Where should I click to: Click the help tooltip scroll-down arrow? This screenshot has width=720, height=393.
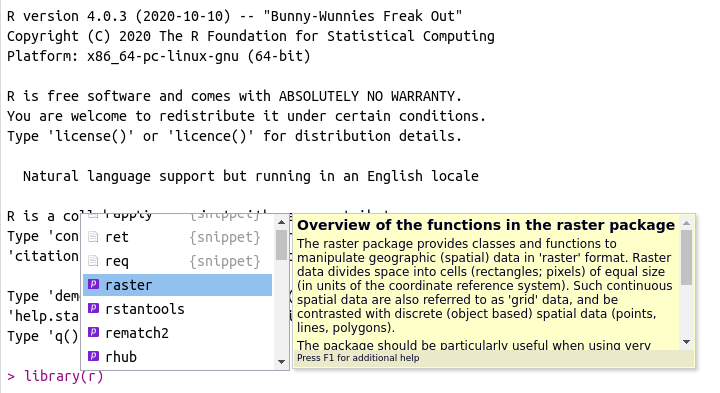point(686,342)
